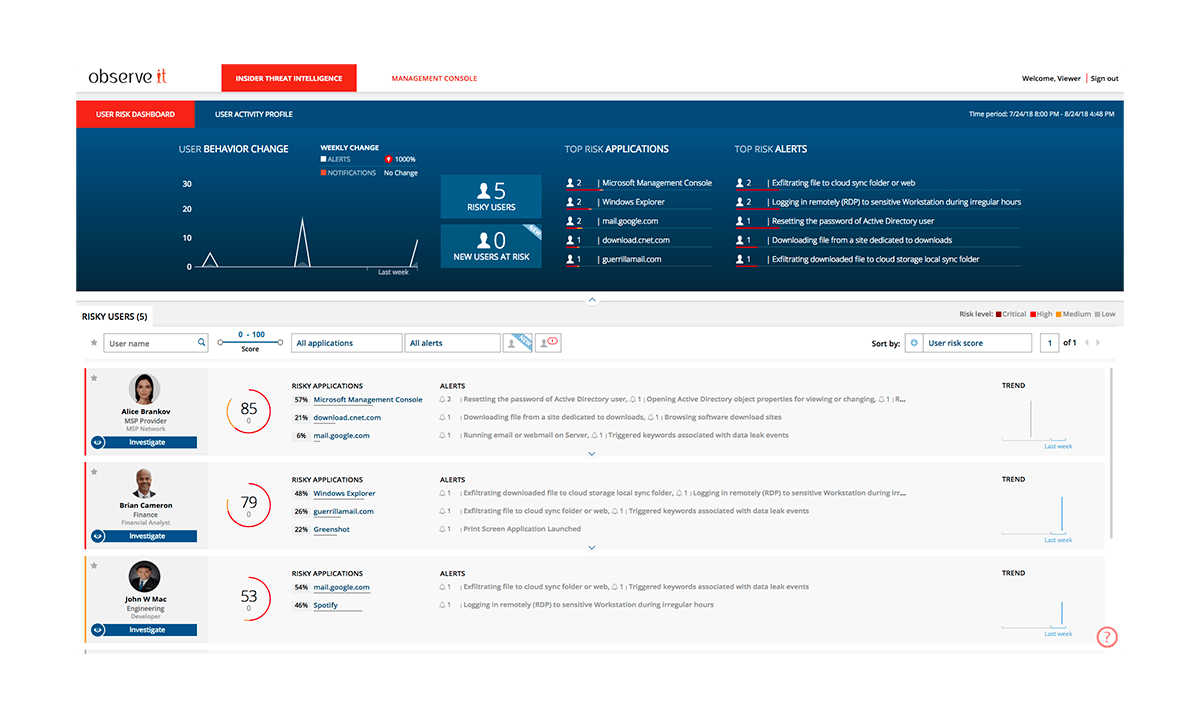Toggle the favorite star on Alice Brankov's card
Viewport: 1200px width, 718px height.
tap(94, 378)
